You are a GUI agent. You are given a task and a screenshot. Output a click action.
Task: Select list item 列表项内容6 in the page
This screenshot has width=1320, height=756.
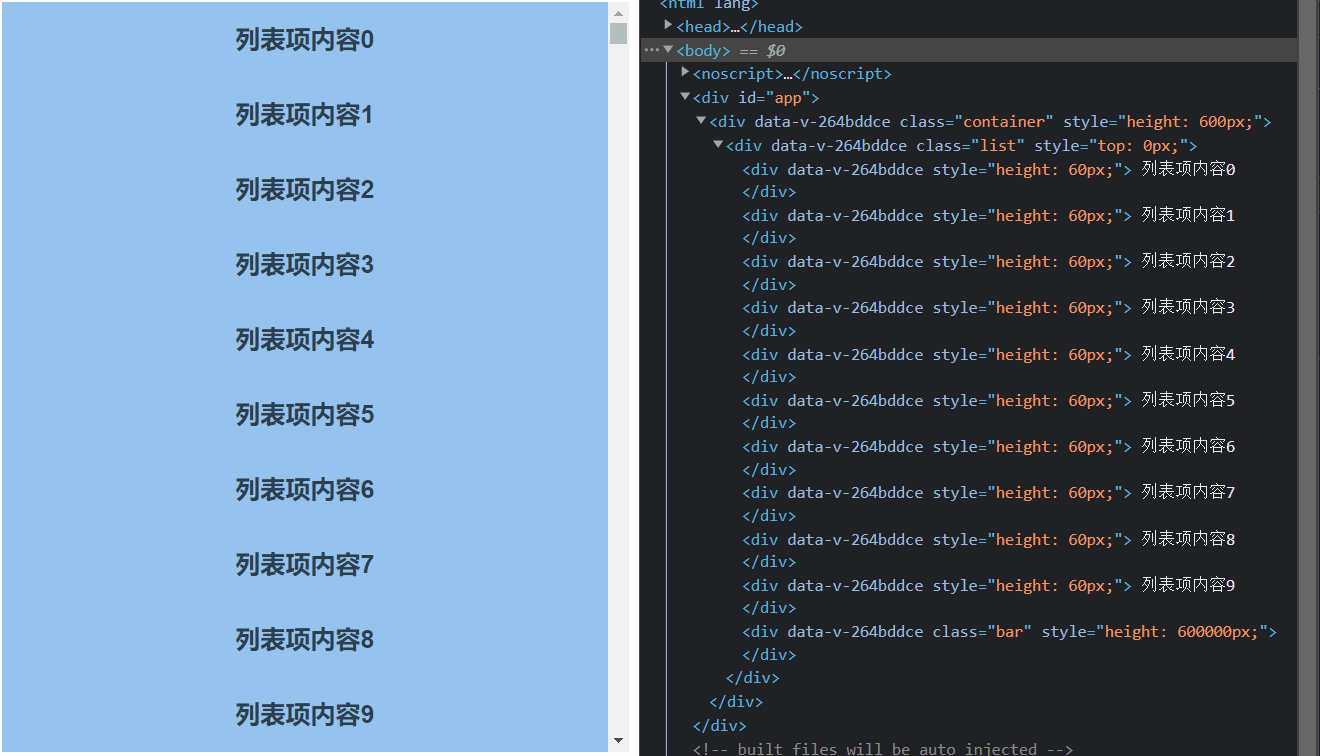point(304,490)
